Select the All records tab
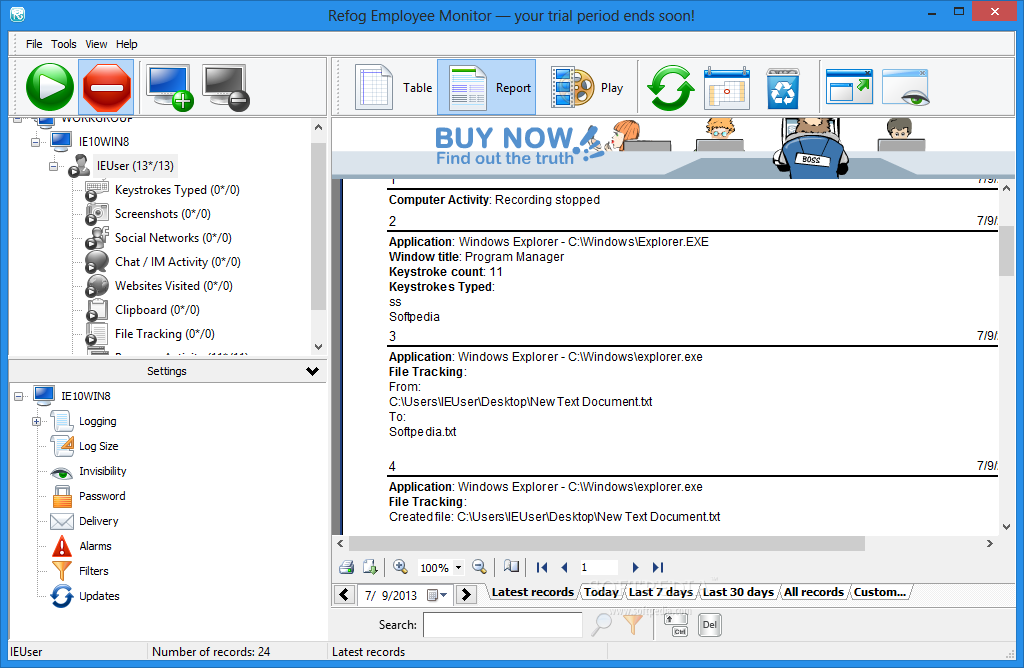 click(x=814, y=592)
